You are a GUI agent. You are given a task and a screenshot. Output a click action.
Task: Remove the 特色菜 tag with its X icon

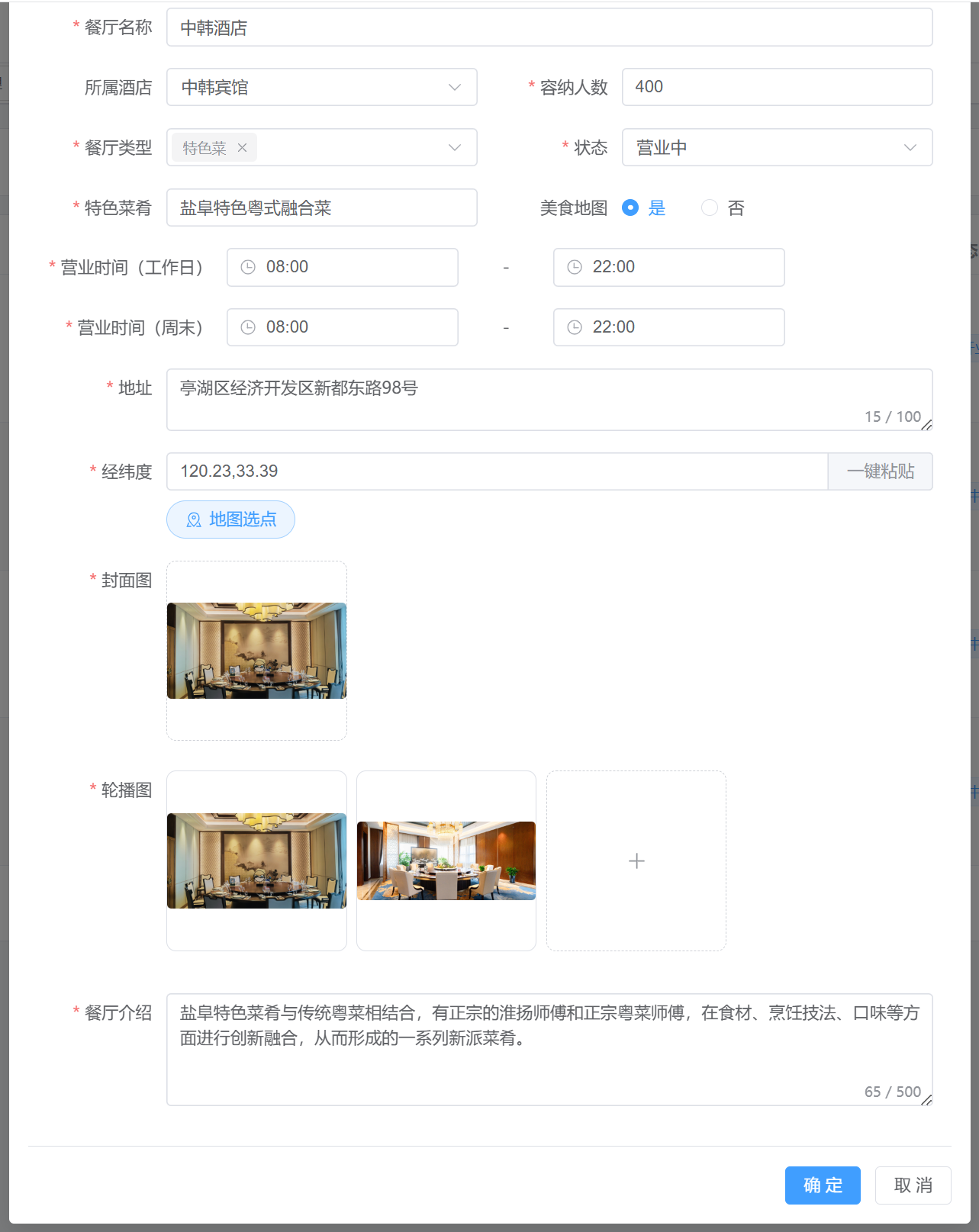(242, 148)
